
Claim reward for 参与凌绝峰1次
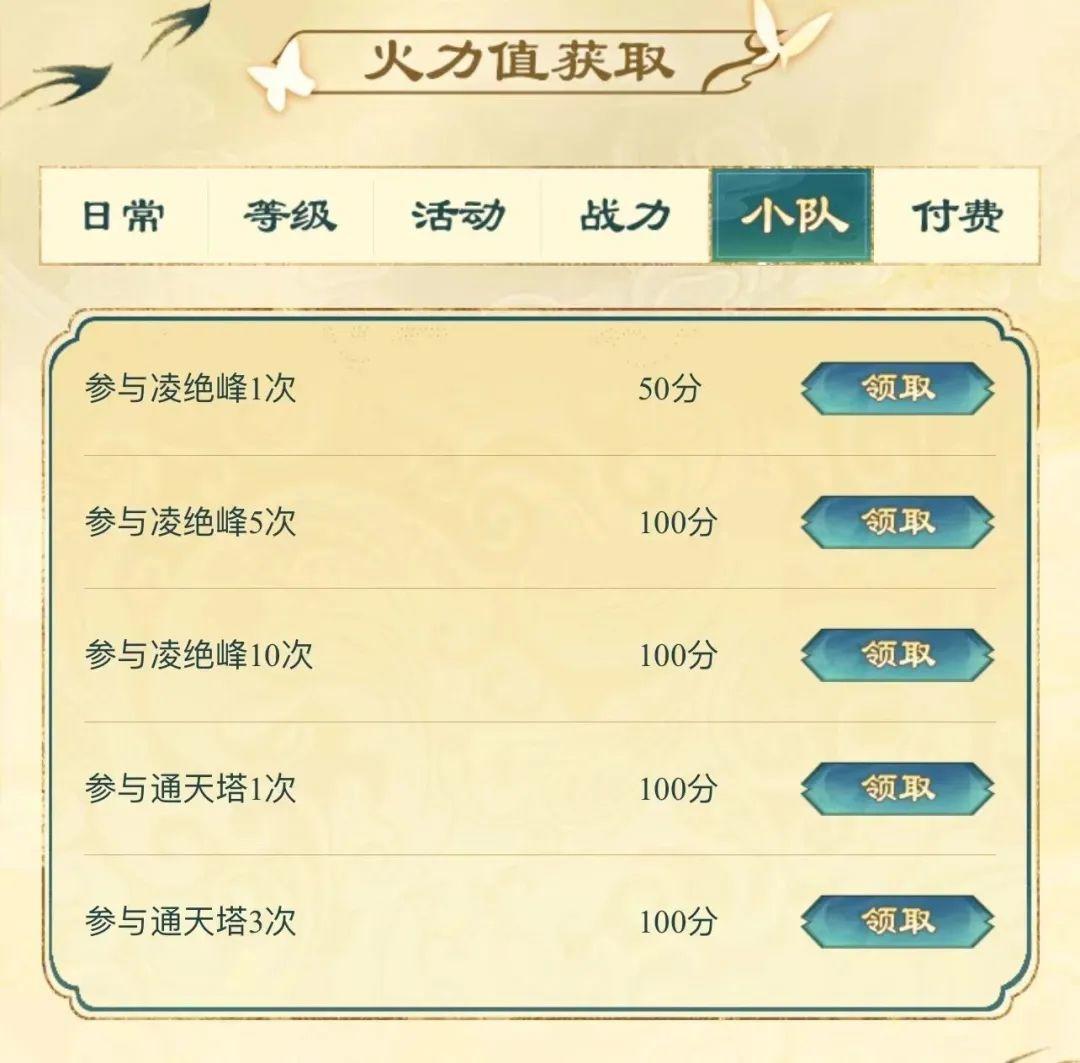897,391
